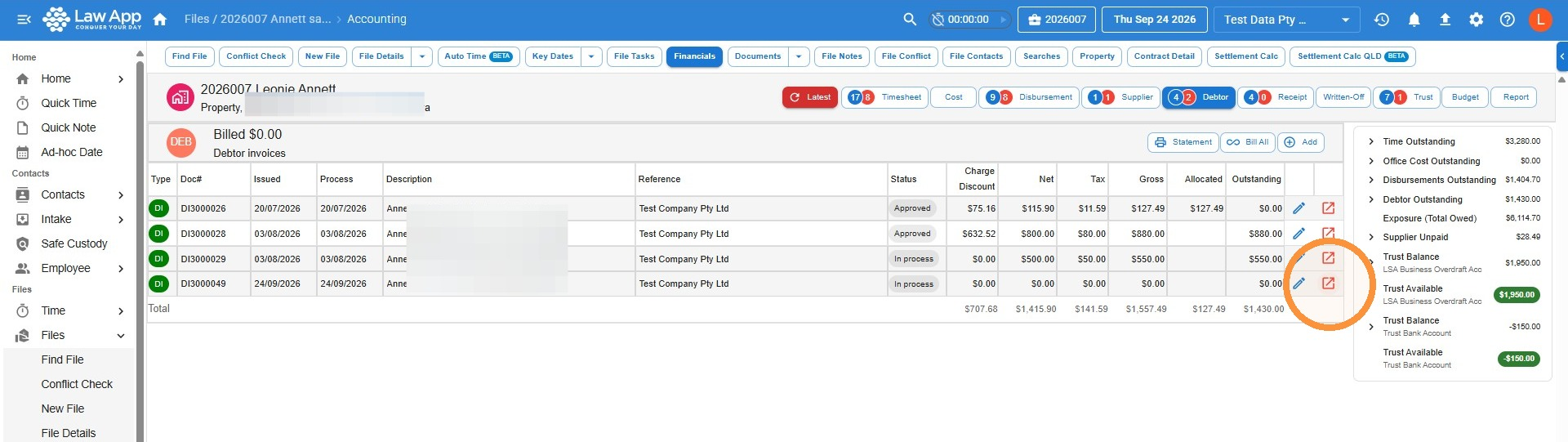
Task: Click the DI badge for DI3000049
Action: click(x=158, y=284)
